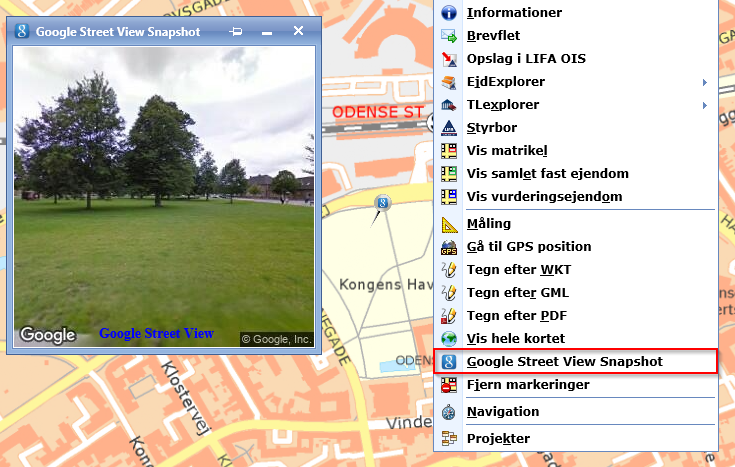This screenshot has width=735, height=467.
Task: Click the GPS globe icon
Action: click(449, 247)
